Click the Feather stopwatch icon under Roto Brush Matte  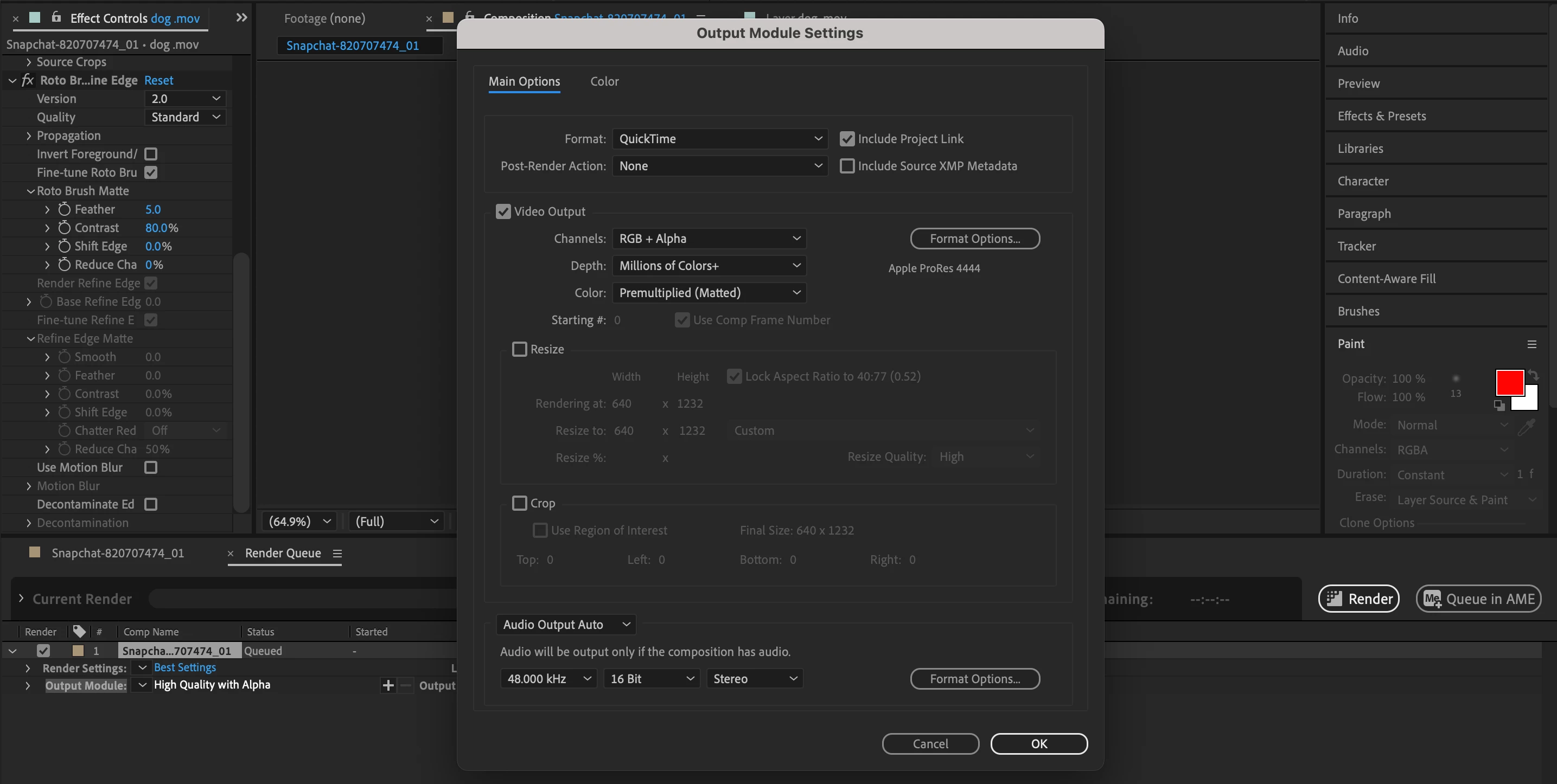pos(64,209)
